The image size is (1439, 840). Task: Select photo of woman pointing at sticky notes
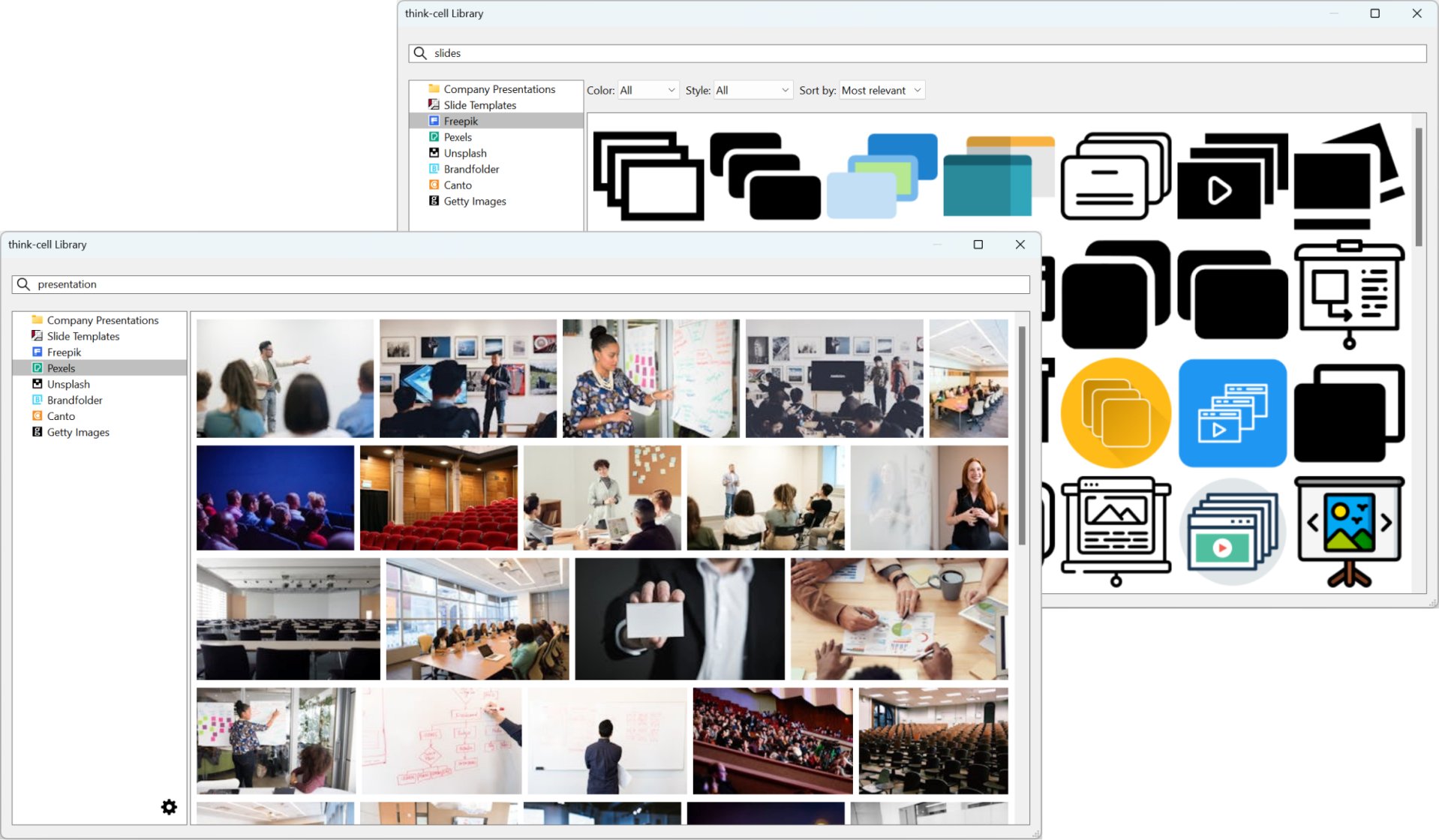click(650, 379)
